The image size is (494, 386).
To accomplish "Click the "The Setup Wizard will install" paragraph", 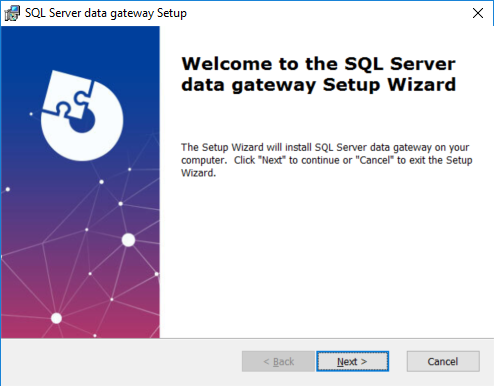I will (x=327, y=160).
